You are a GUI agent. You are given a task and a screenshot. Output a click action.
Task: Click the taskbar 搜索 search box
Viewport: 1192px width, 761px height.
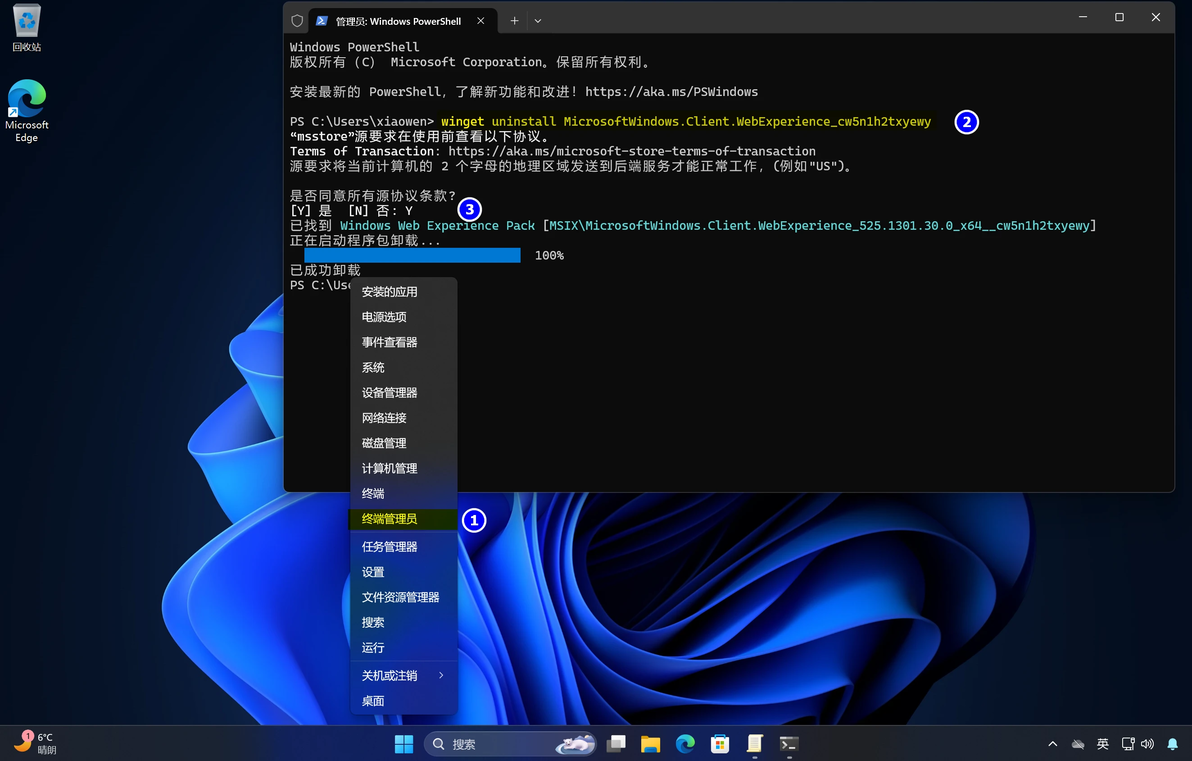(x=509, y=744)
